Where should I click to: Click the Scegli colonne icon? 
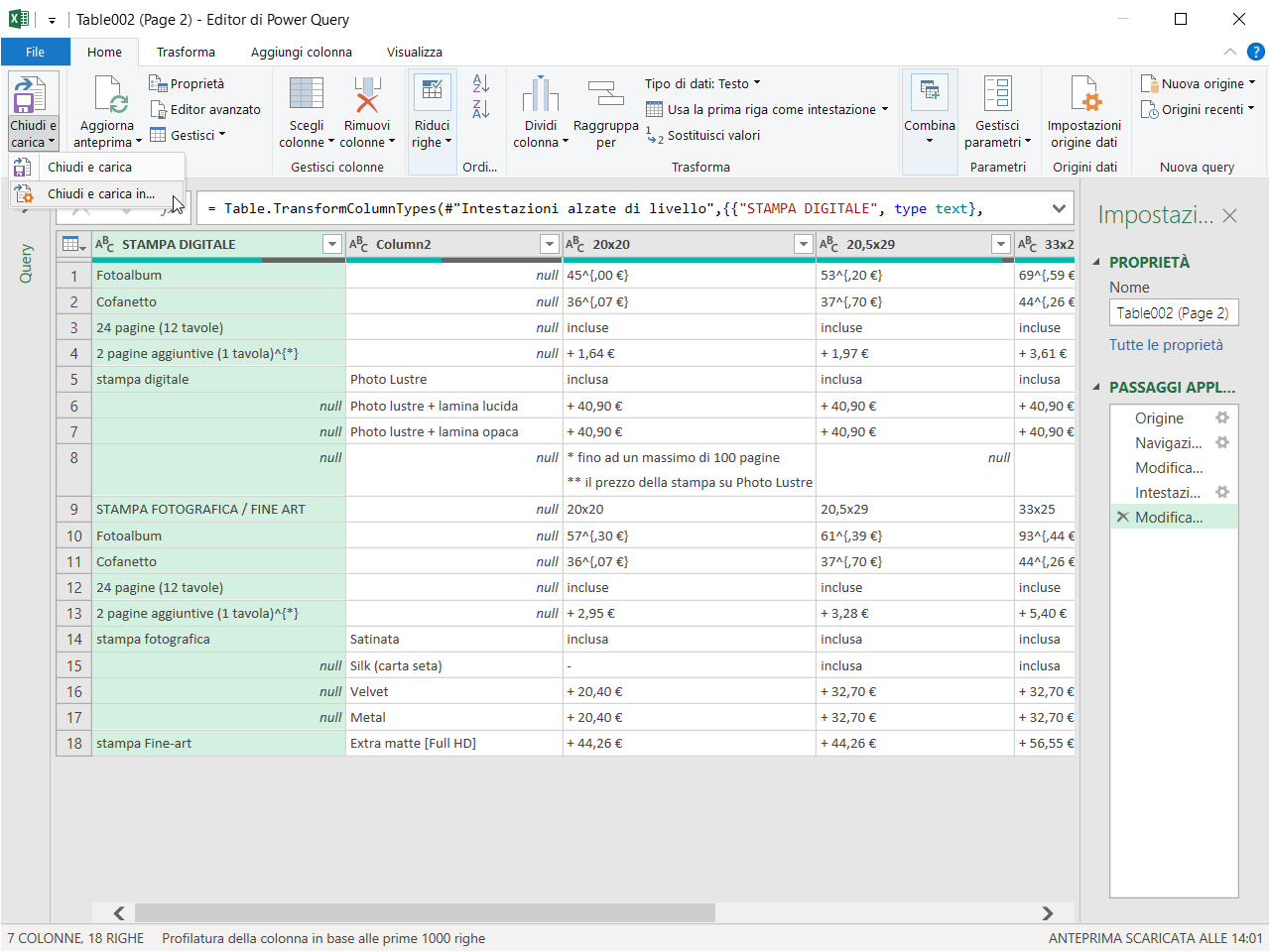[306, 94]
